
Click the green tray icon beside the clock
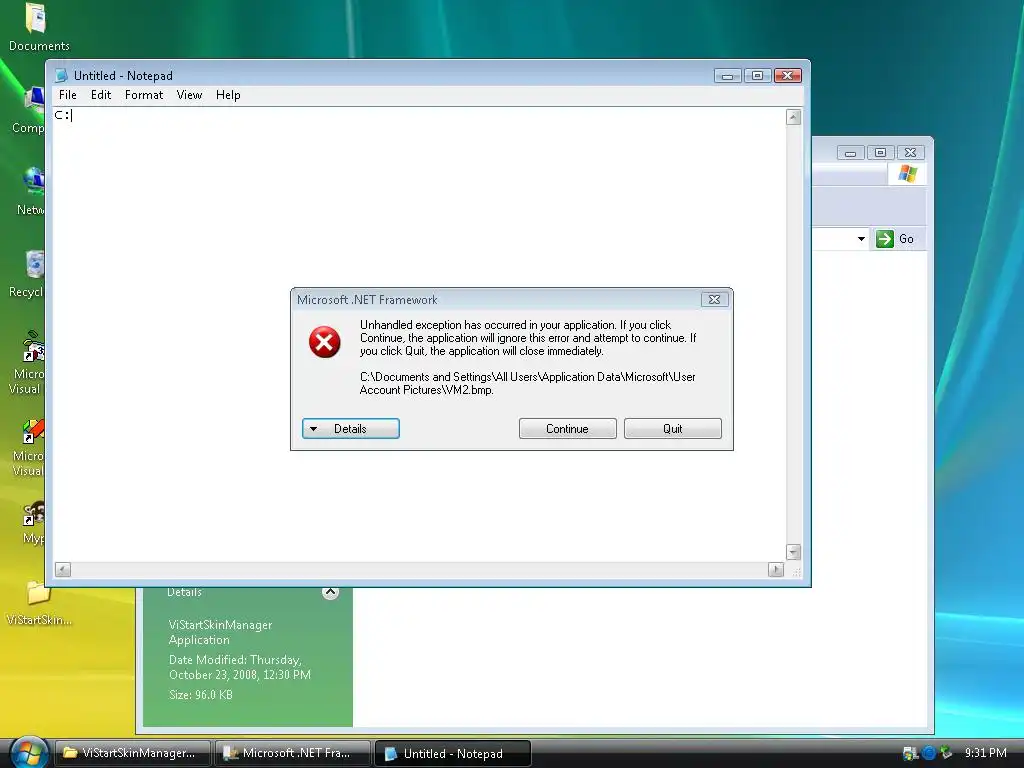(946, 753)
